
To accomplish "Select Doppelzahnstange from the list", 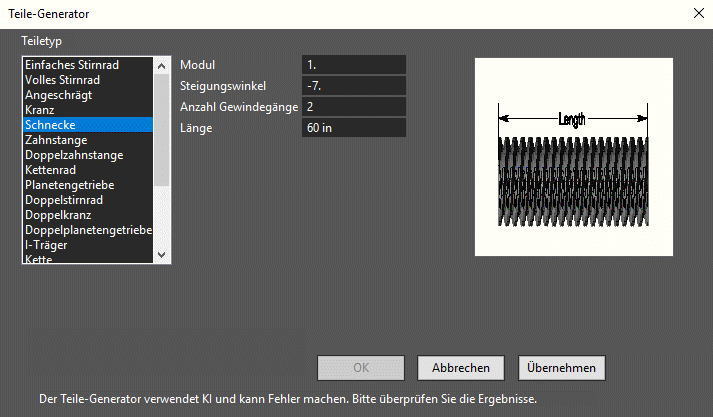I will click(x=88, y=155).
